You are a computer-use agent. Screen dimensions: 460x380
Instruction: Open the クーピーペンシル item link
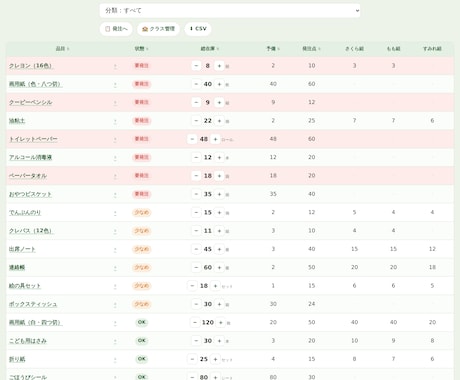(31, 102)
